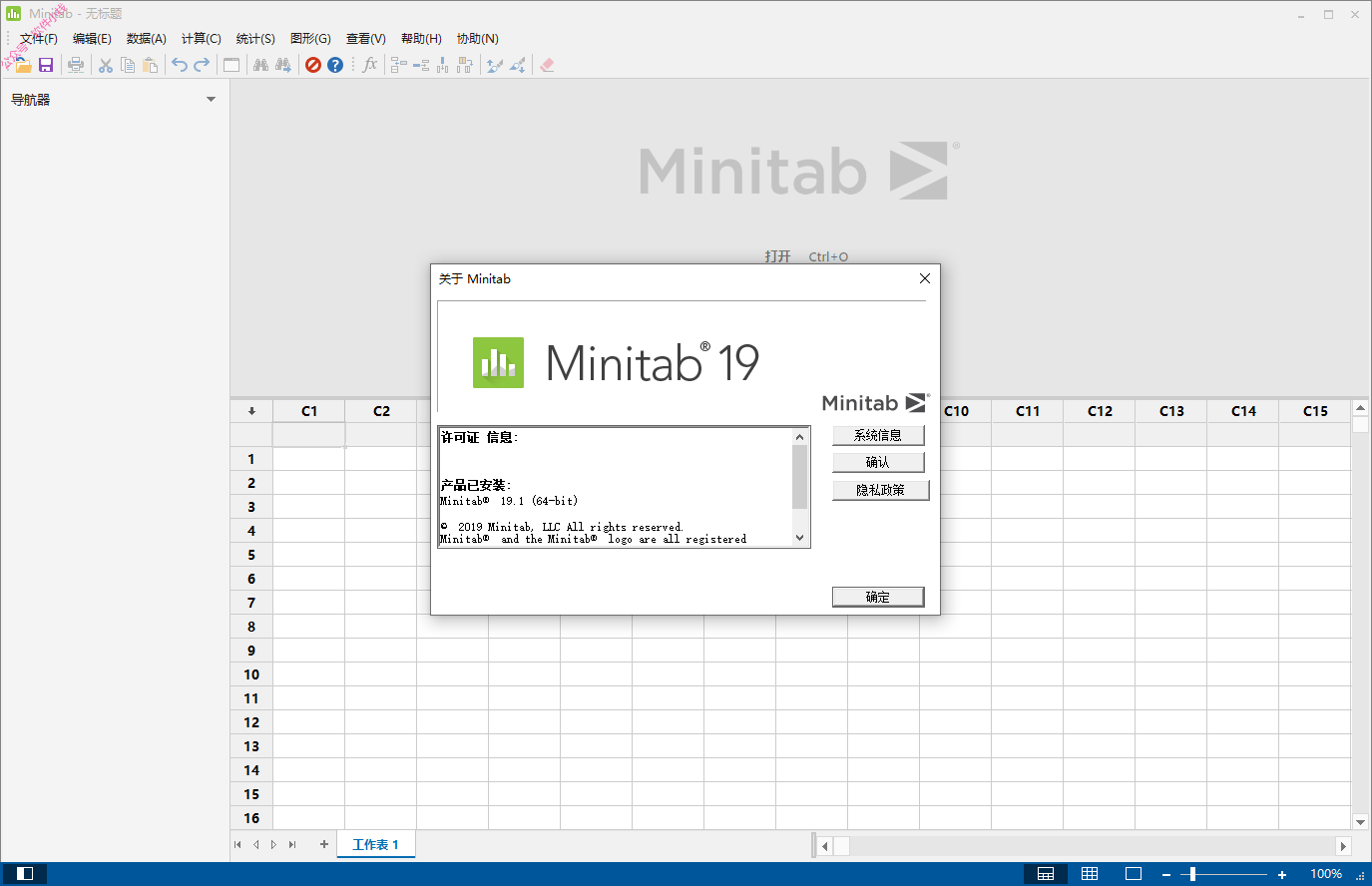Click the fx assign formula icon
This screenshot has width=1372, height=886.
click(370, 65)
